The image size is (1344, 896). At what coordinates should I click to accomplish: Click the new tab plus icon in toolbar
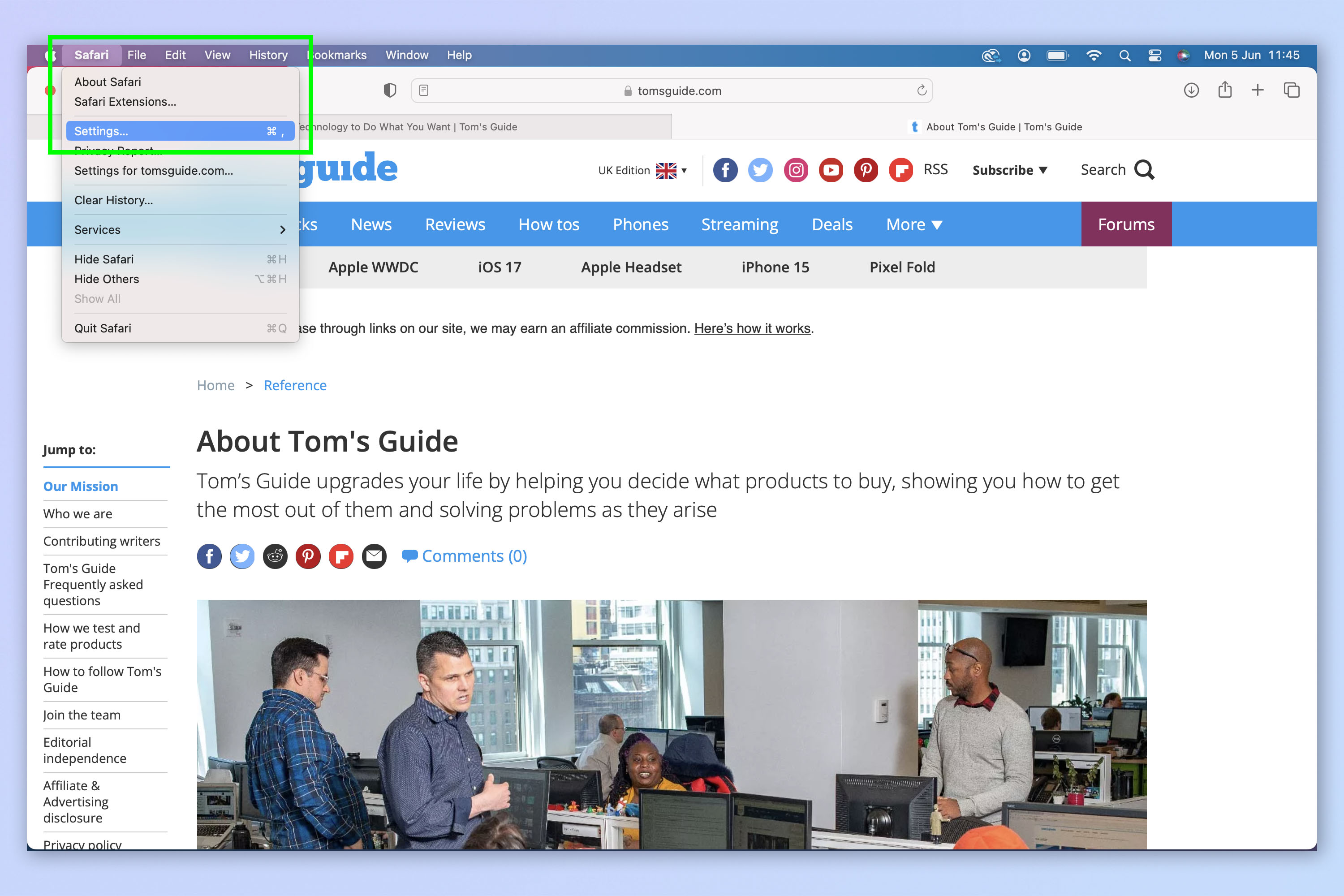[1255, 90]
